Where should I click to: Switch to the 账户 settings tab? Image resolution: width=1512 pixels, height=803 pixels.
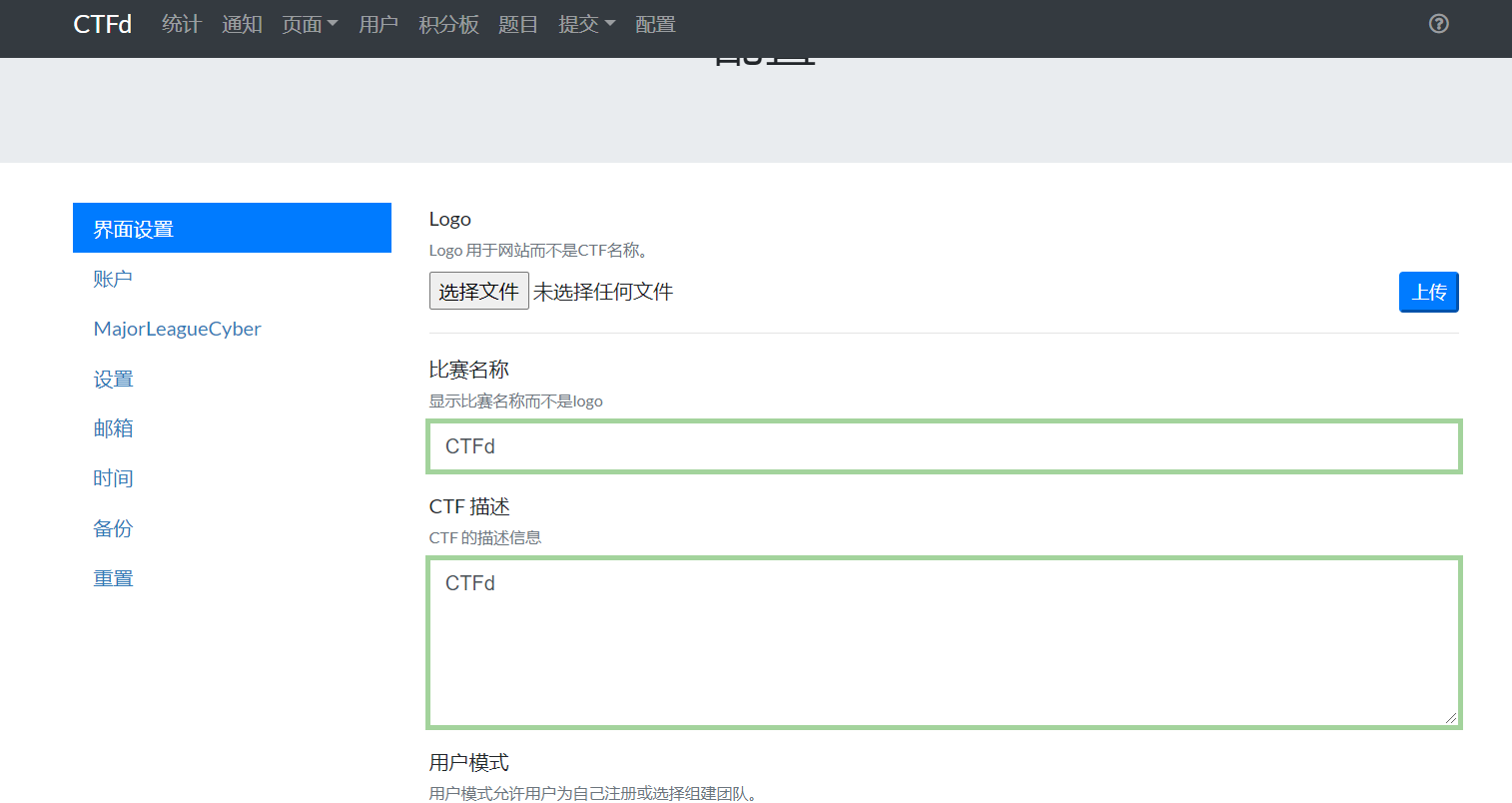[x=113, y=279]
